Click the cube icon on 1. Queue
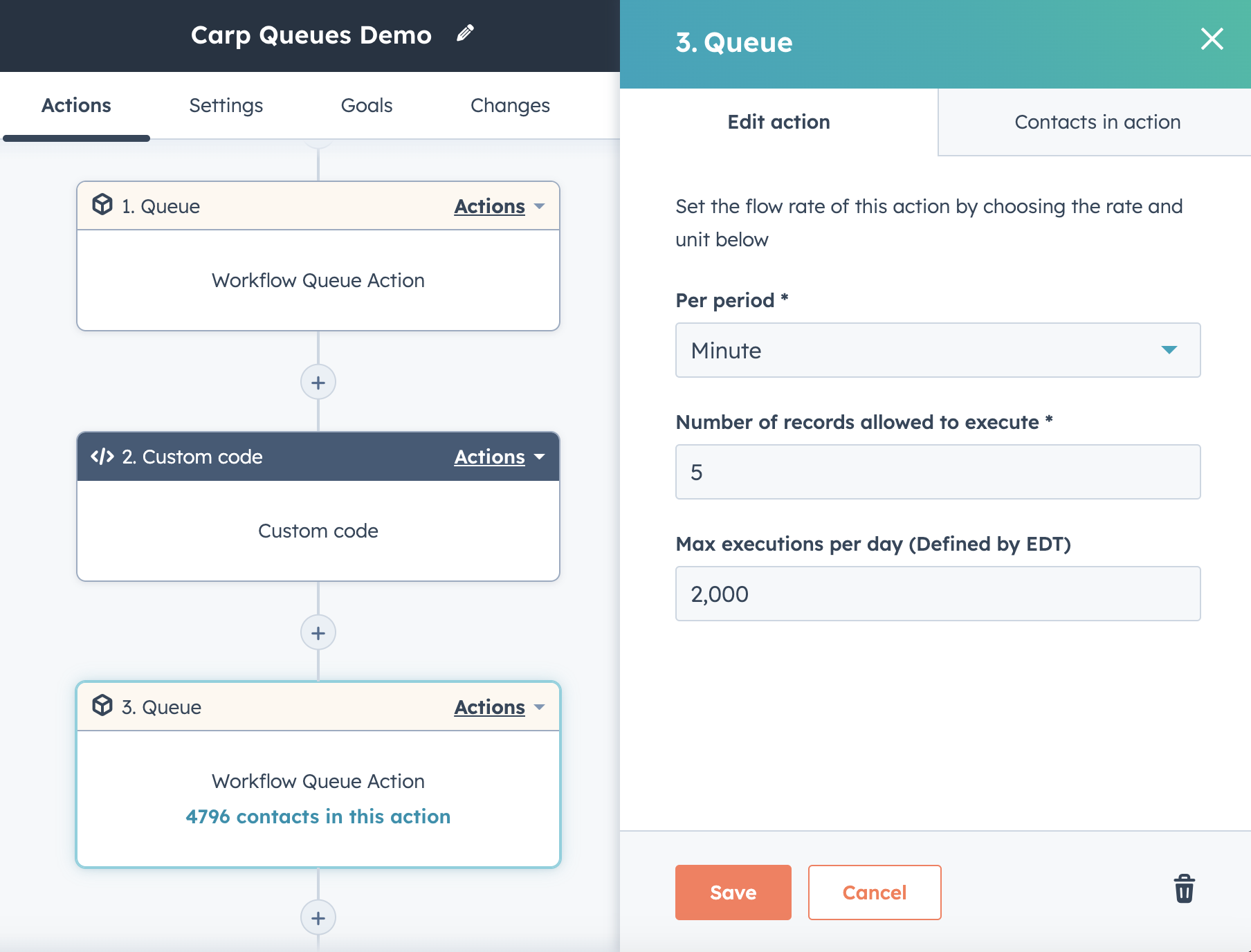Screen dimensions: 1251x952 102,205
